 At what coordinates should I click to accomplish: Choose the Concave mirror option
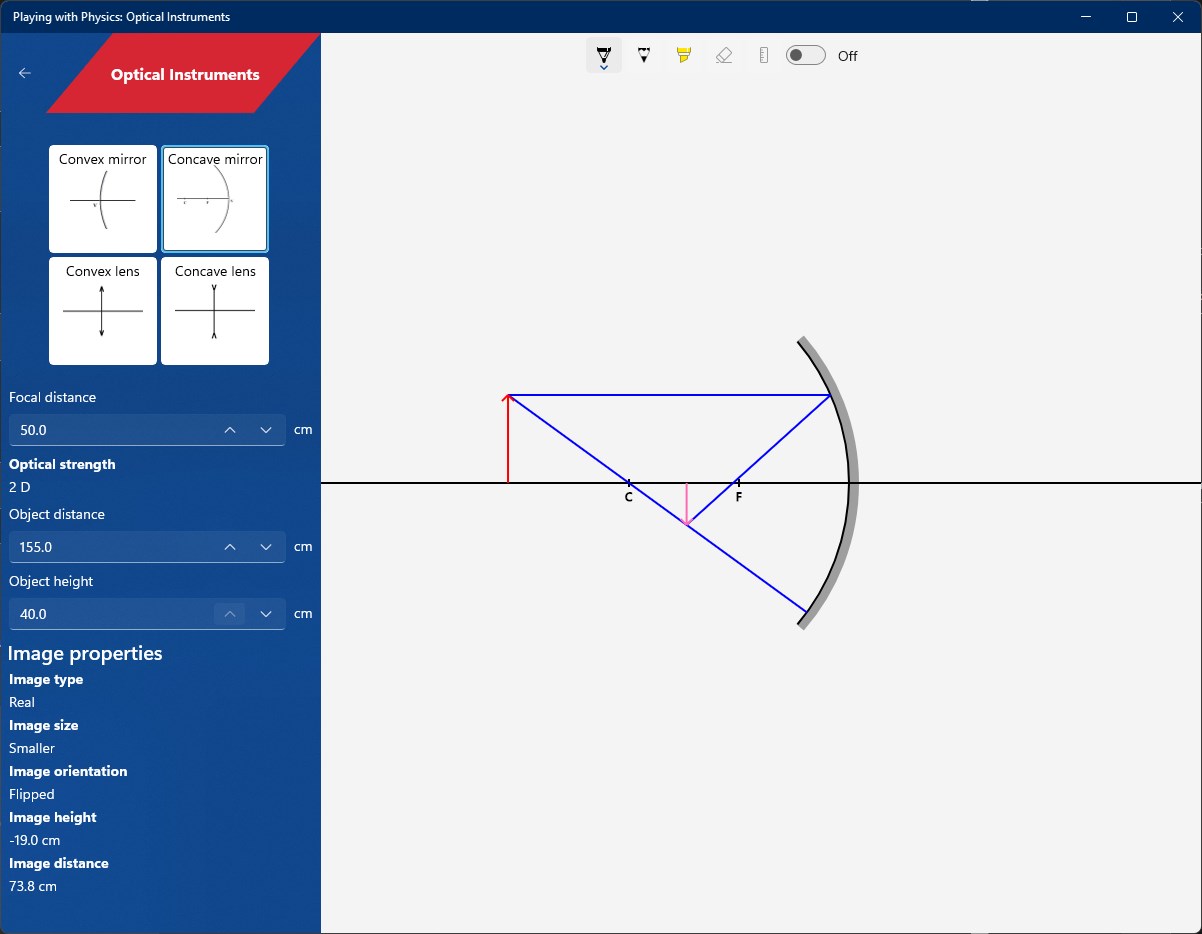[215, 199]
